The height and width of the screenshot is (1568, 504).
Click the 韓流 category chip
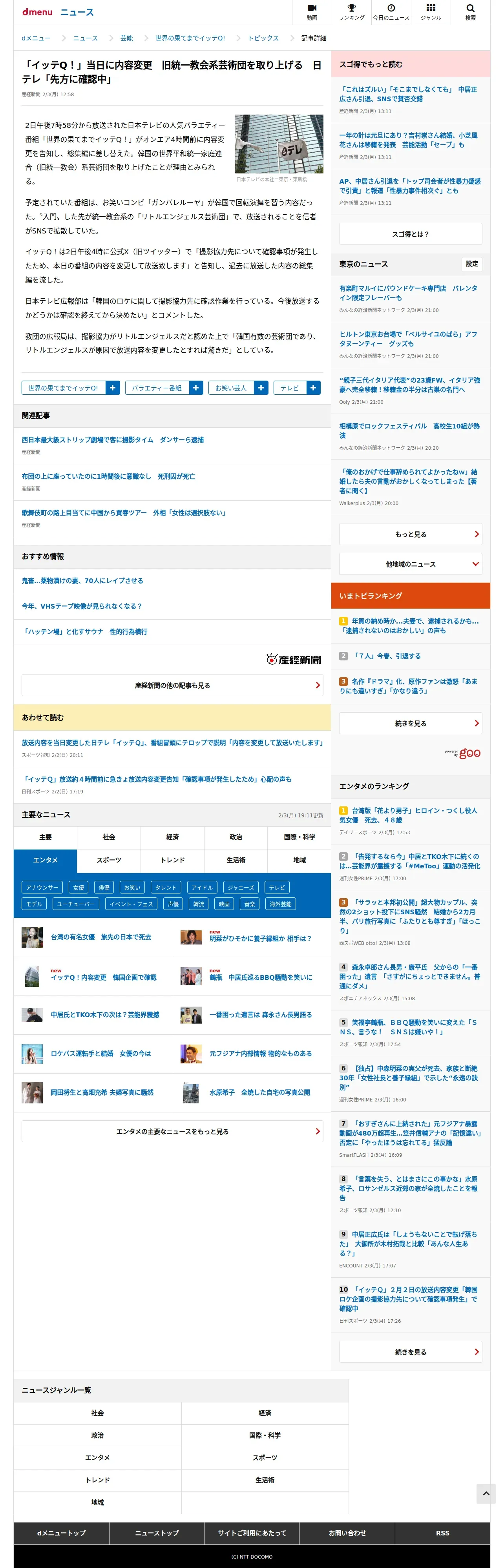[x=199, y=904]
